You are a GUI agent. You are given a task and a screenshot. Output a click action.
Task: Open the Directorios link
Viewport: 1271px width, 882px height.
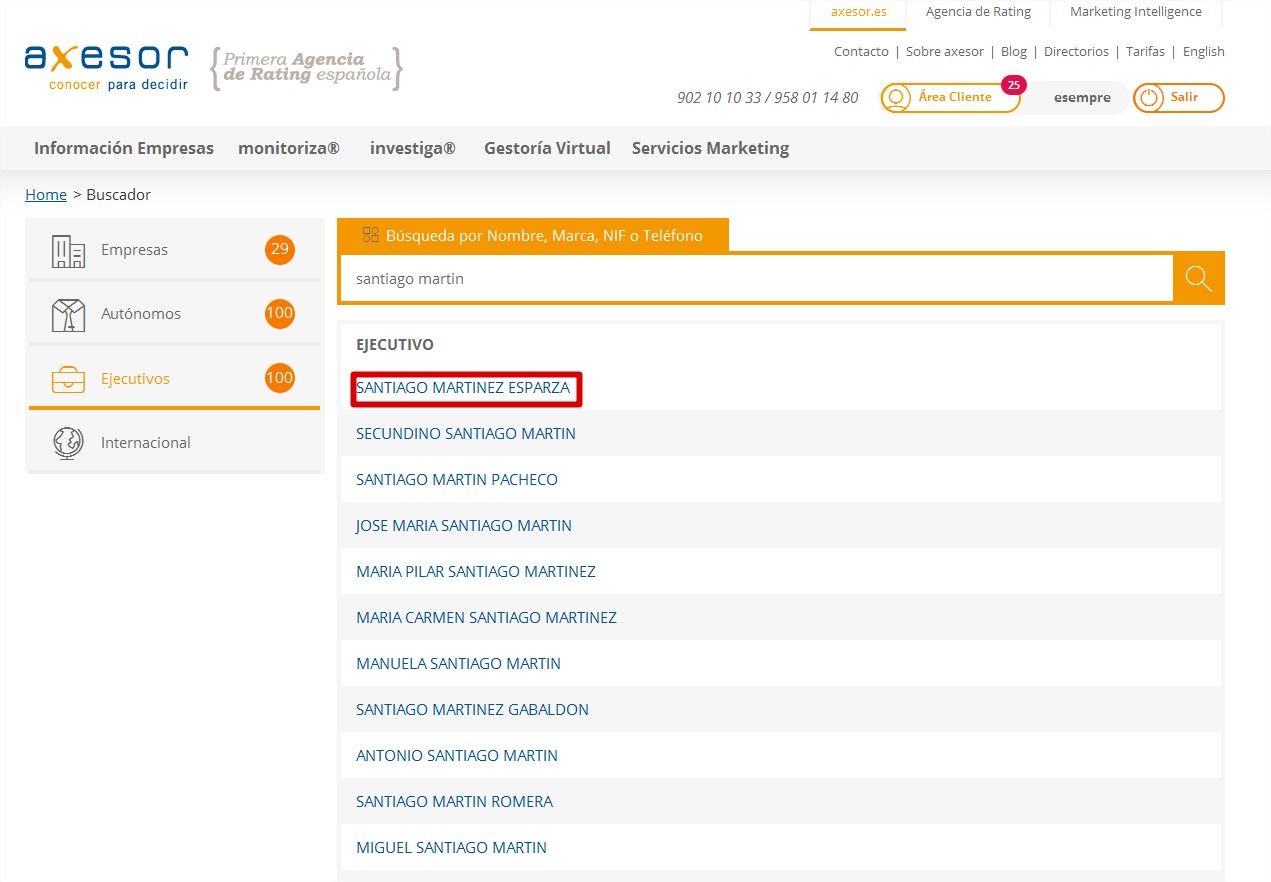1076,51
